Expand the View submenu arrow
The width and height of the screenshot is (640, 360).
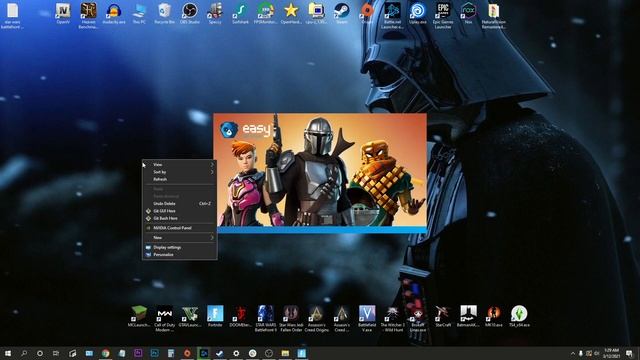pyautogui.click(x=212, y=164)
